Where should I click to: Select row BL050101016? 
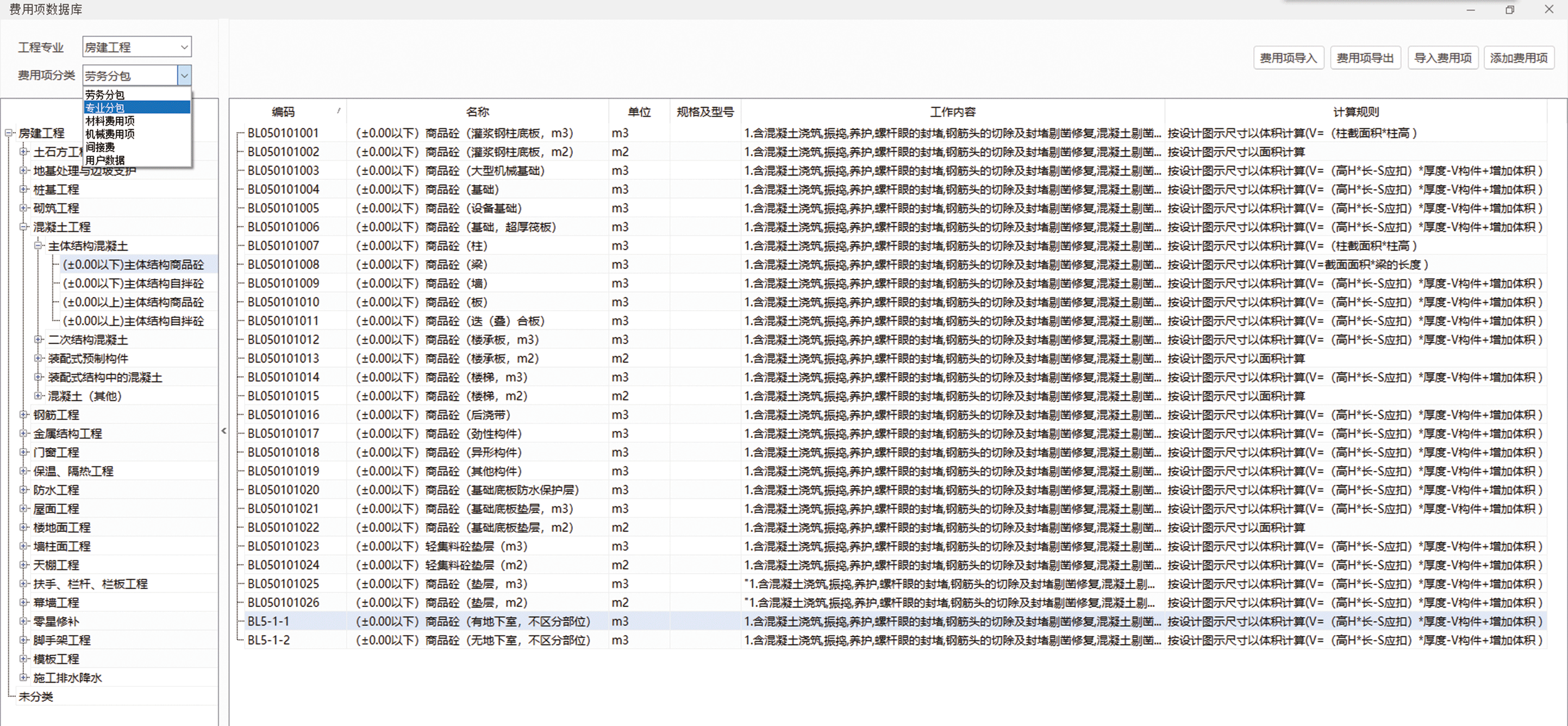pos(895,415)
